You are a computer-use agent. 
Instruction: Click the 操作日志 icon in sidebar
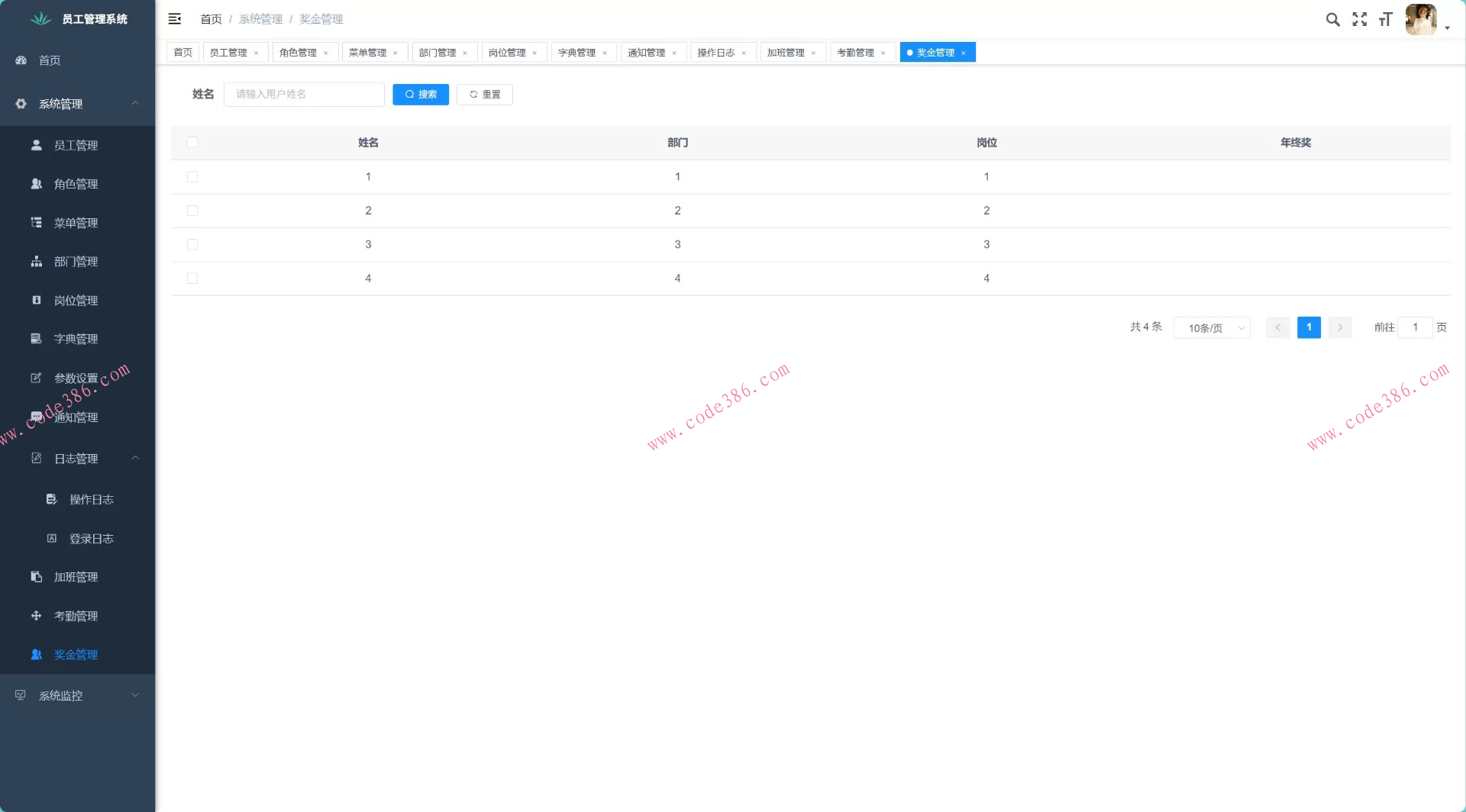click(51, 499)
